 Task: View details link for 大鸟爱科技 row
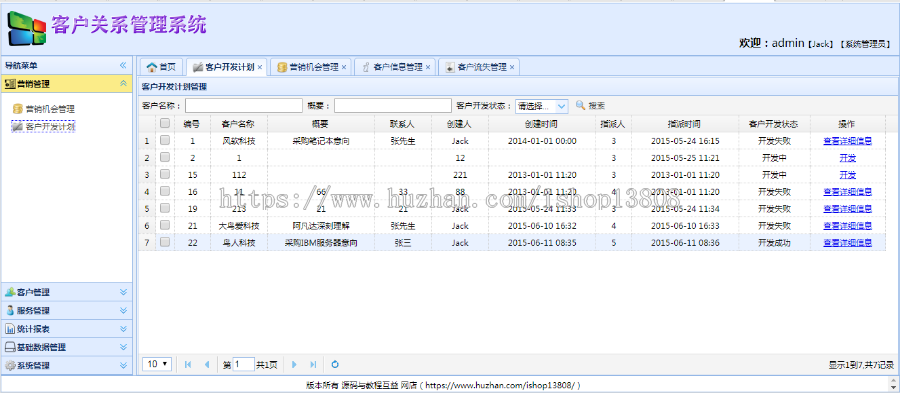(x=847, y=225)
